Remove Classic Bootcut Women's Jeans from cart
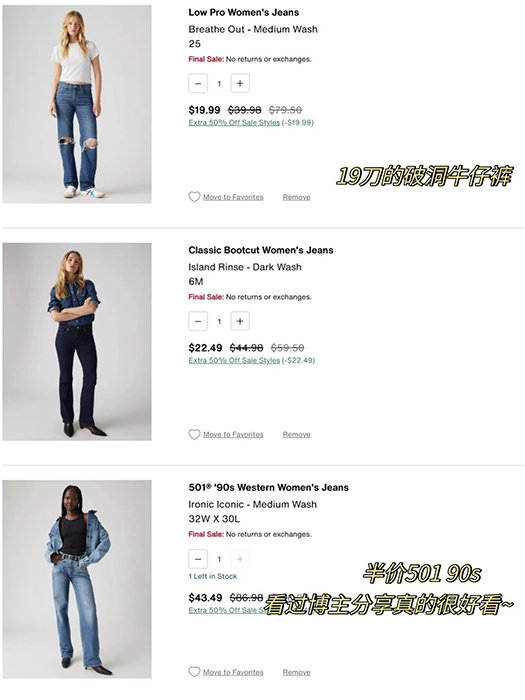The width and height of the screenshot is (525, 700). 296,434
